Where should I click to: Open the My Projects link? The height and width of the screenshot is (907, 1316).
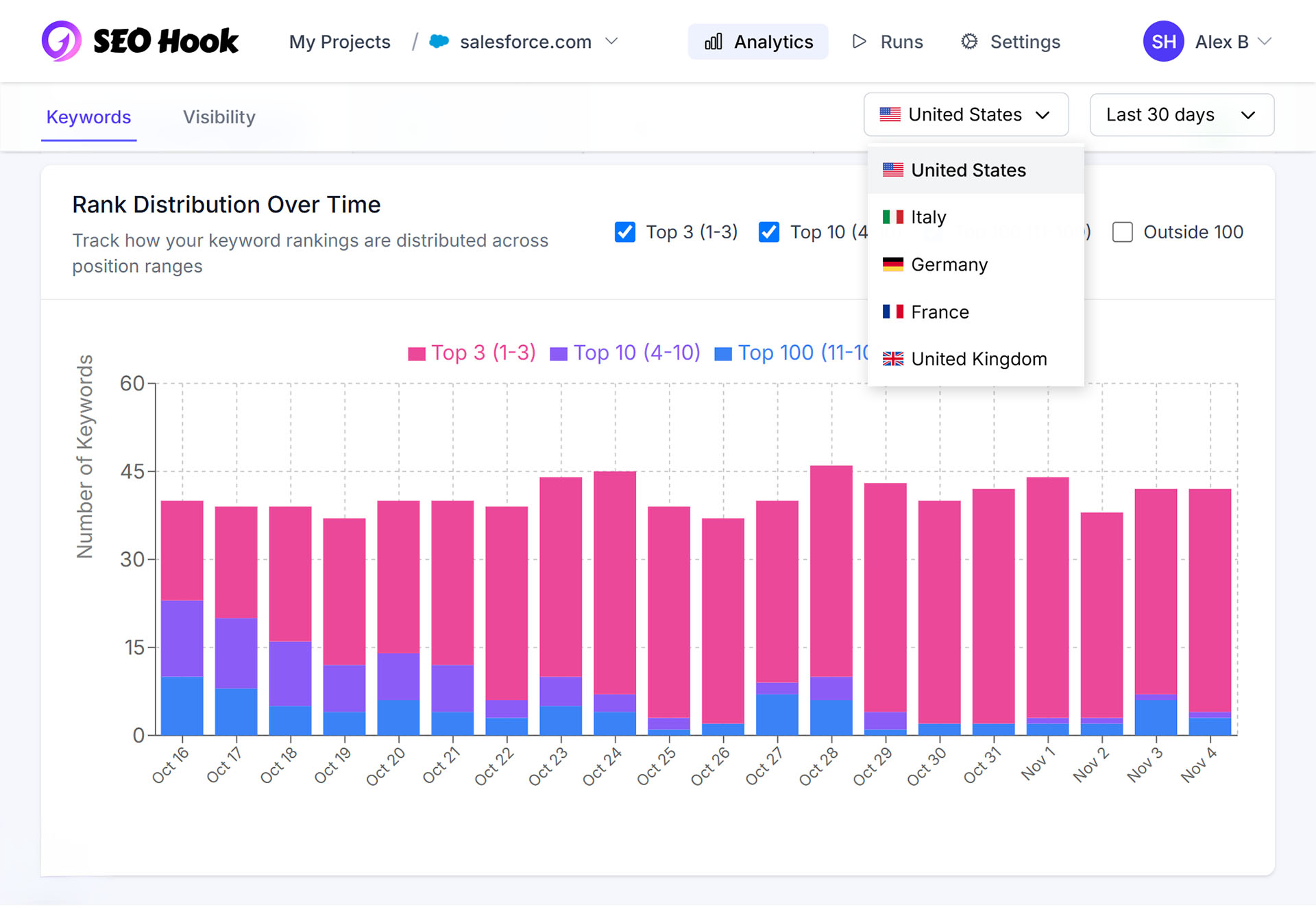[x=339, y=42]
